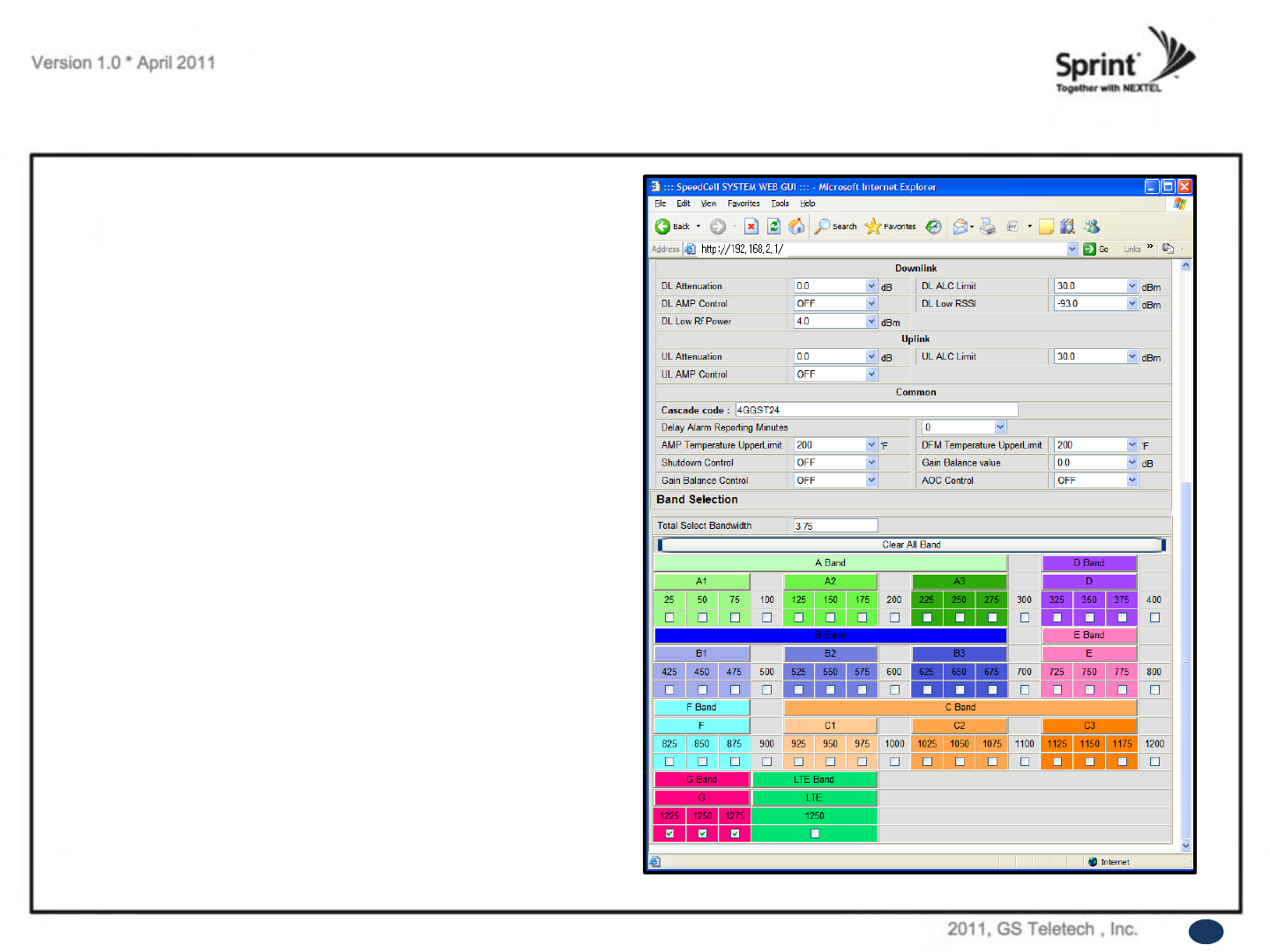Open the DL Attenuation dropdown
1270x952 pixels.
tap(871, 286)
